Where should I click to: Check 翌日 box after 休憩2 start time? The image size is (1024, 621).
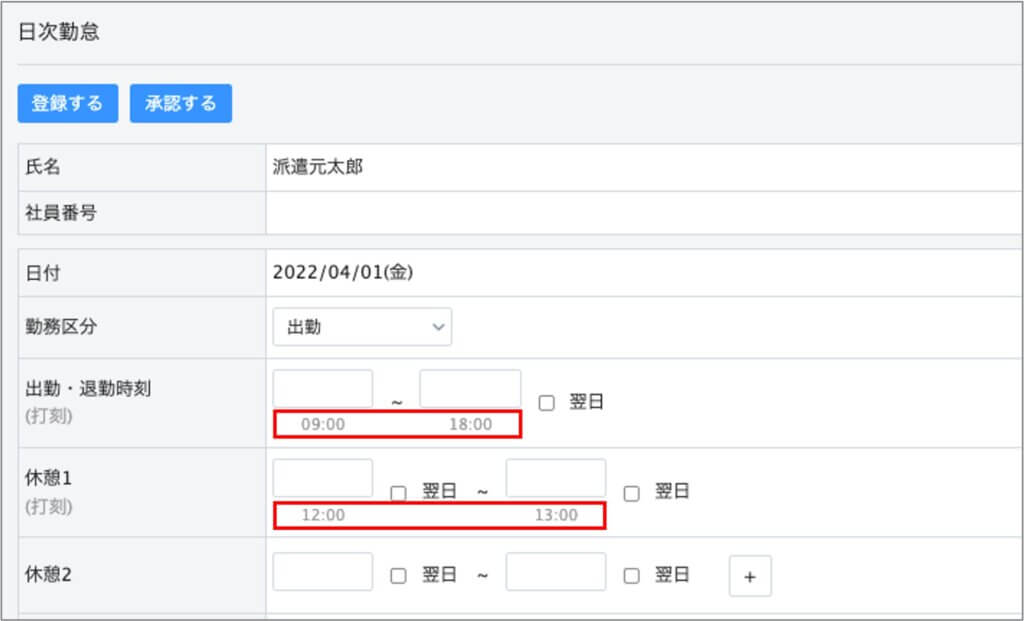click(398, 575)
